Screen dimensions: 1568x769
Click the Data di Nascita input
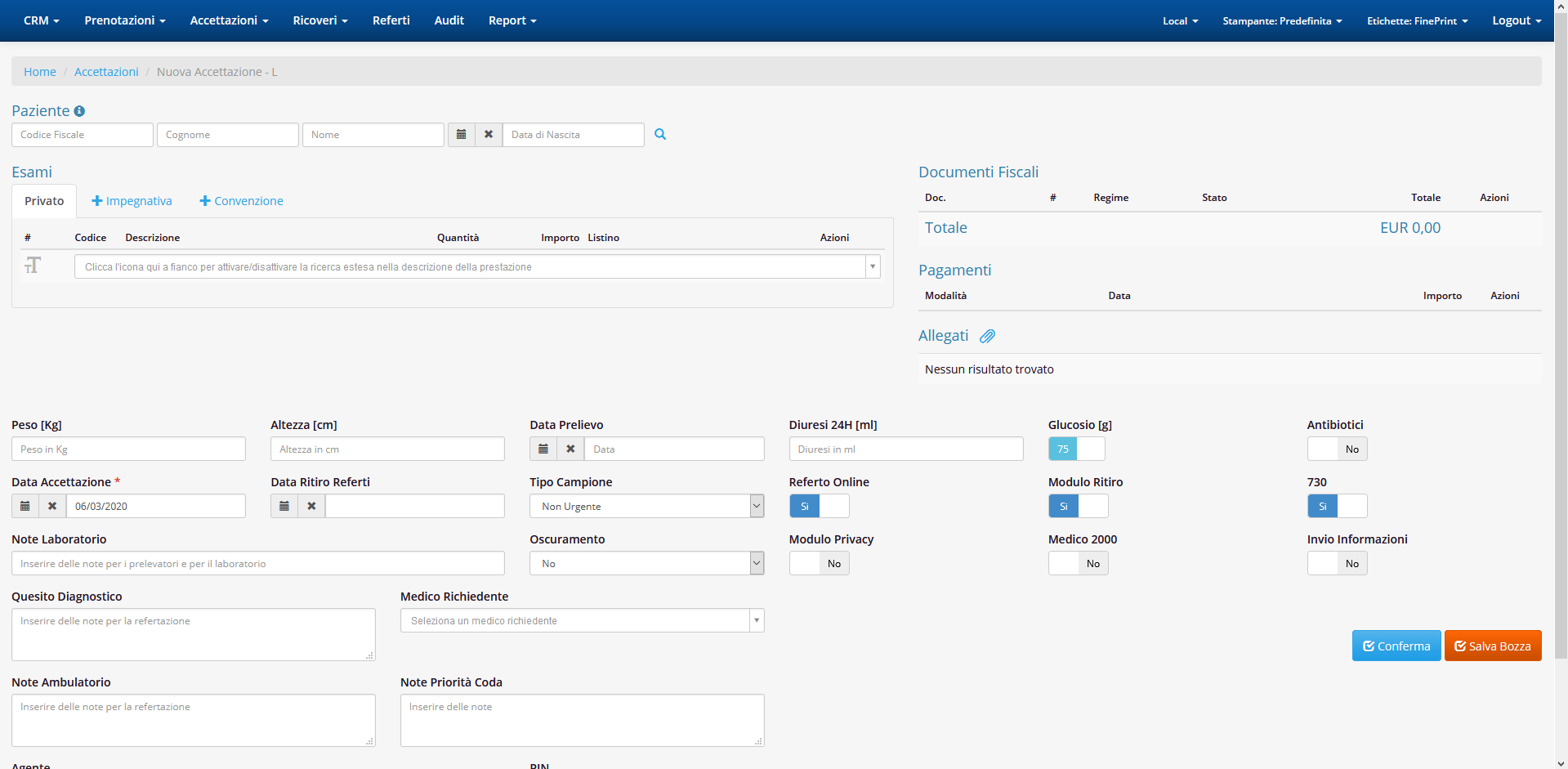click(x=574, y=135)
